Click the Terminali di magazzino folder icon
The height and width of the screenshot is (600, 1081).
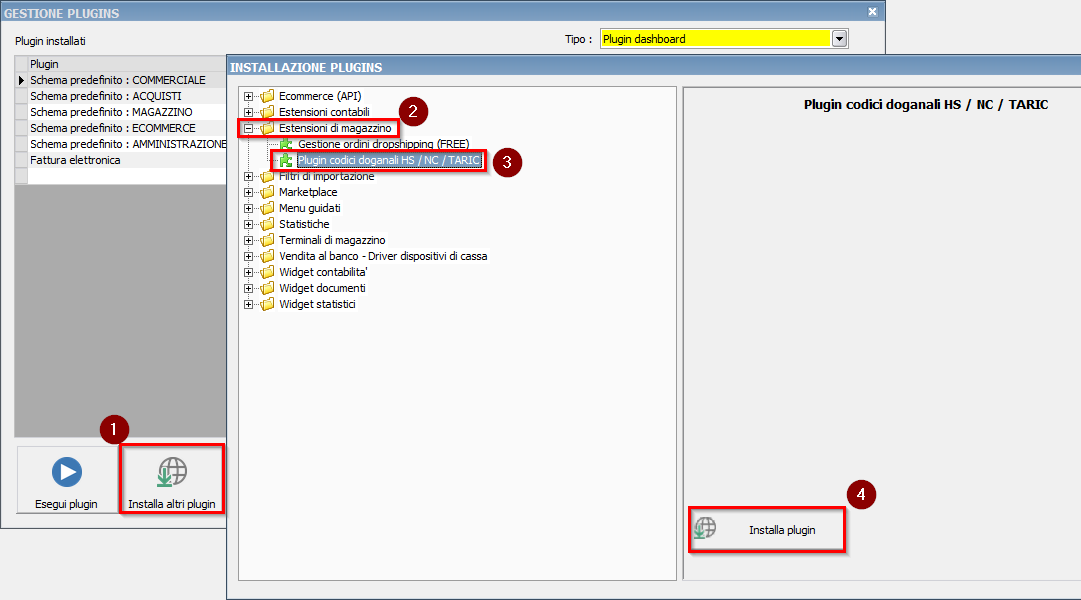[267, 240]
